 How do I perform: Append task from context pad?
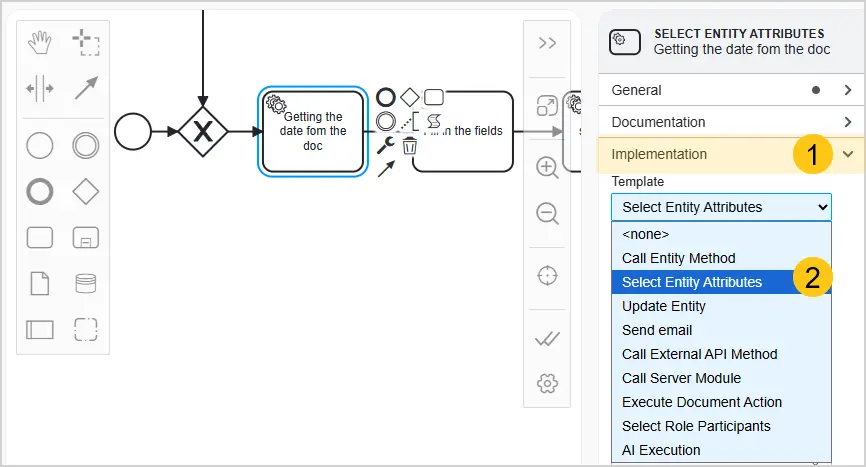[434, 97]
